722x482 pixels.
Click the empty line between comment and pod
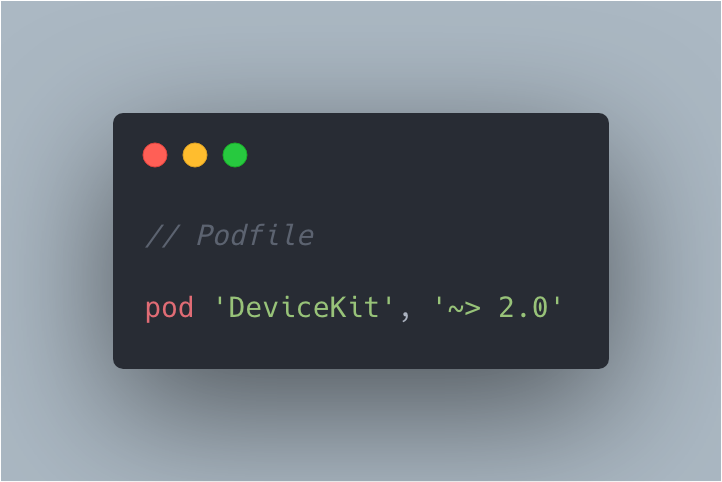[361, 272]
